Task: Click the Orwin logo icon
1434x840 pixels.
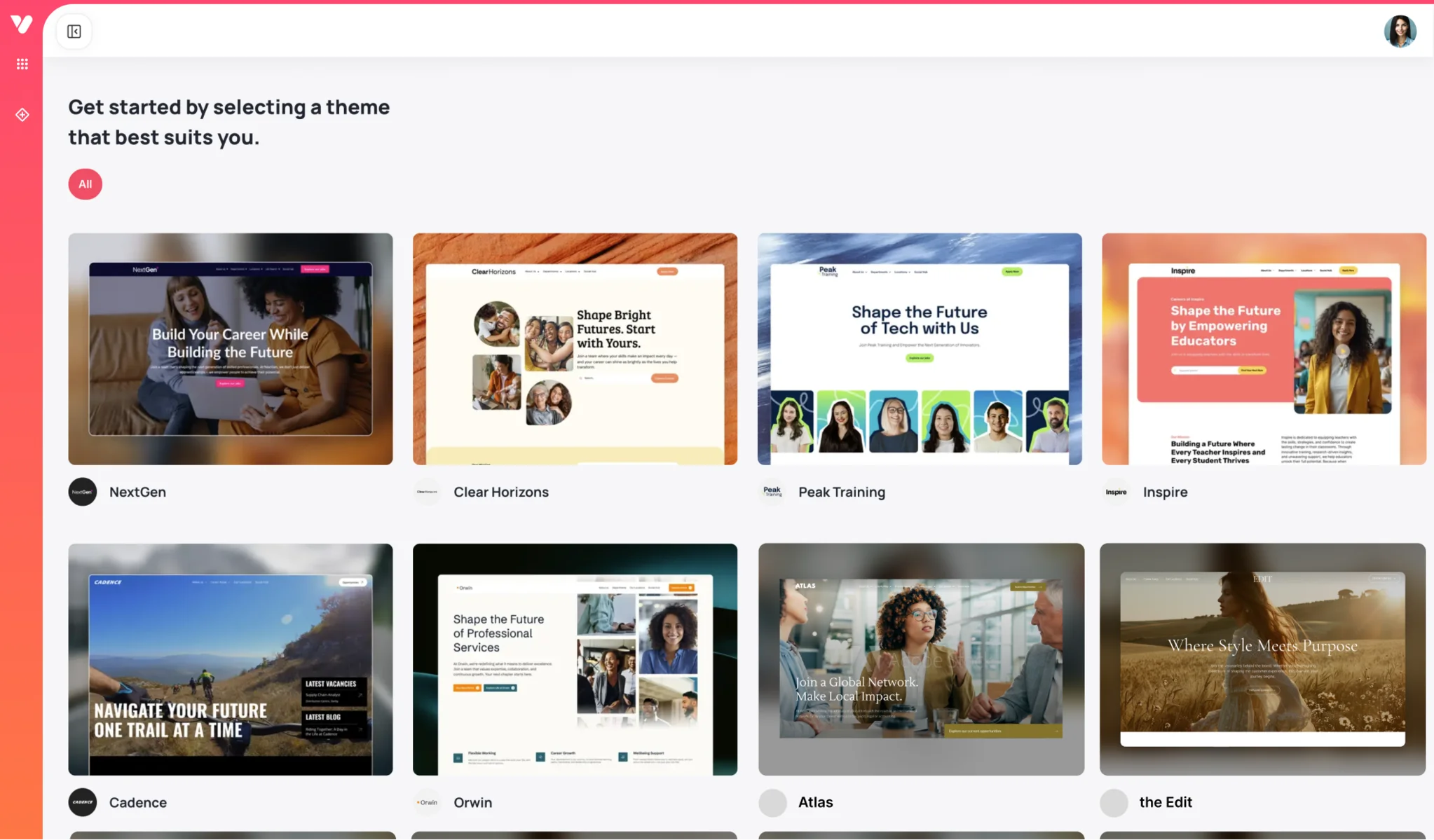Action: (427, 802)
